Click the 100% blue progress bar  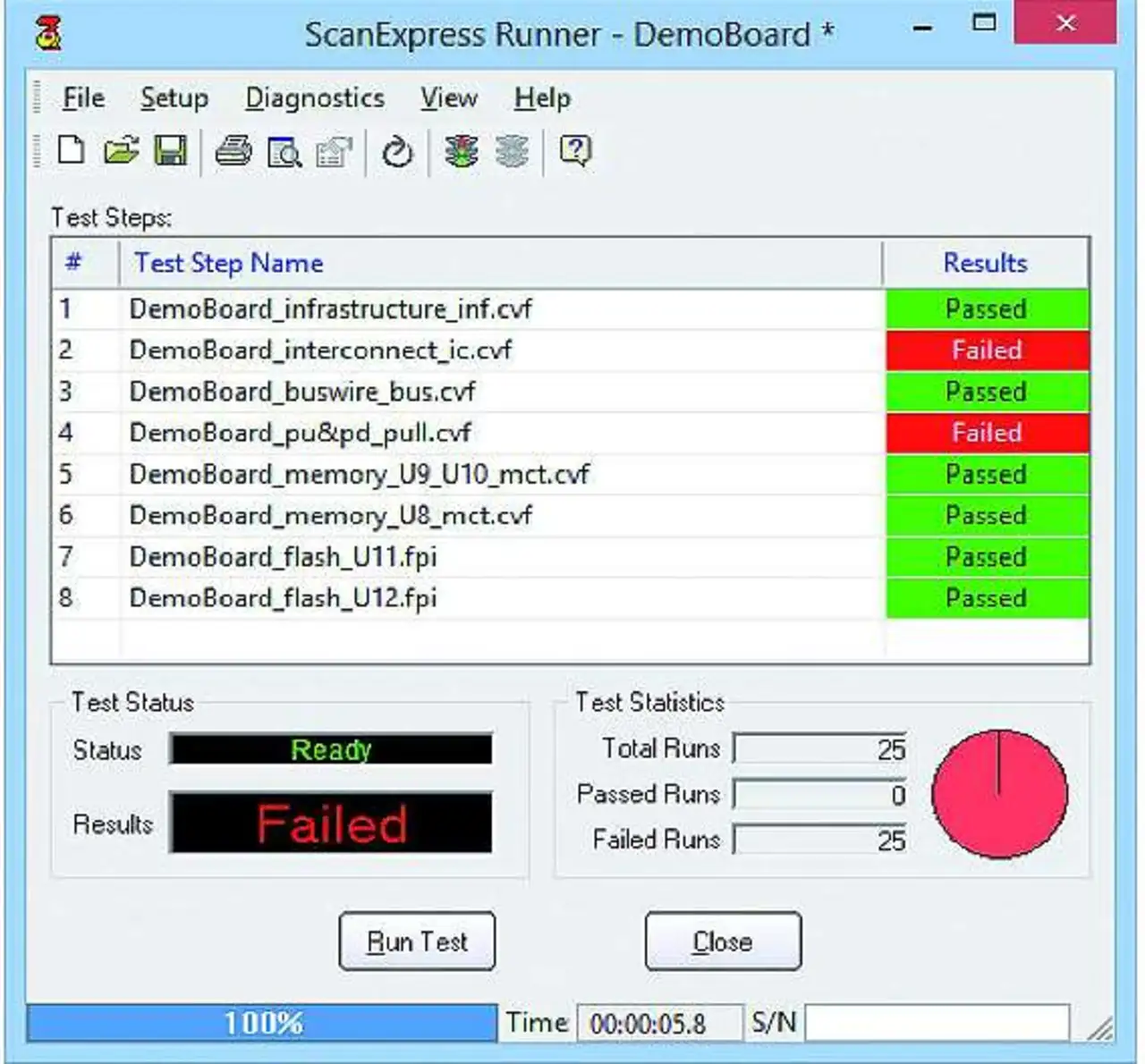tap(262, 1023)
